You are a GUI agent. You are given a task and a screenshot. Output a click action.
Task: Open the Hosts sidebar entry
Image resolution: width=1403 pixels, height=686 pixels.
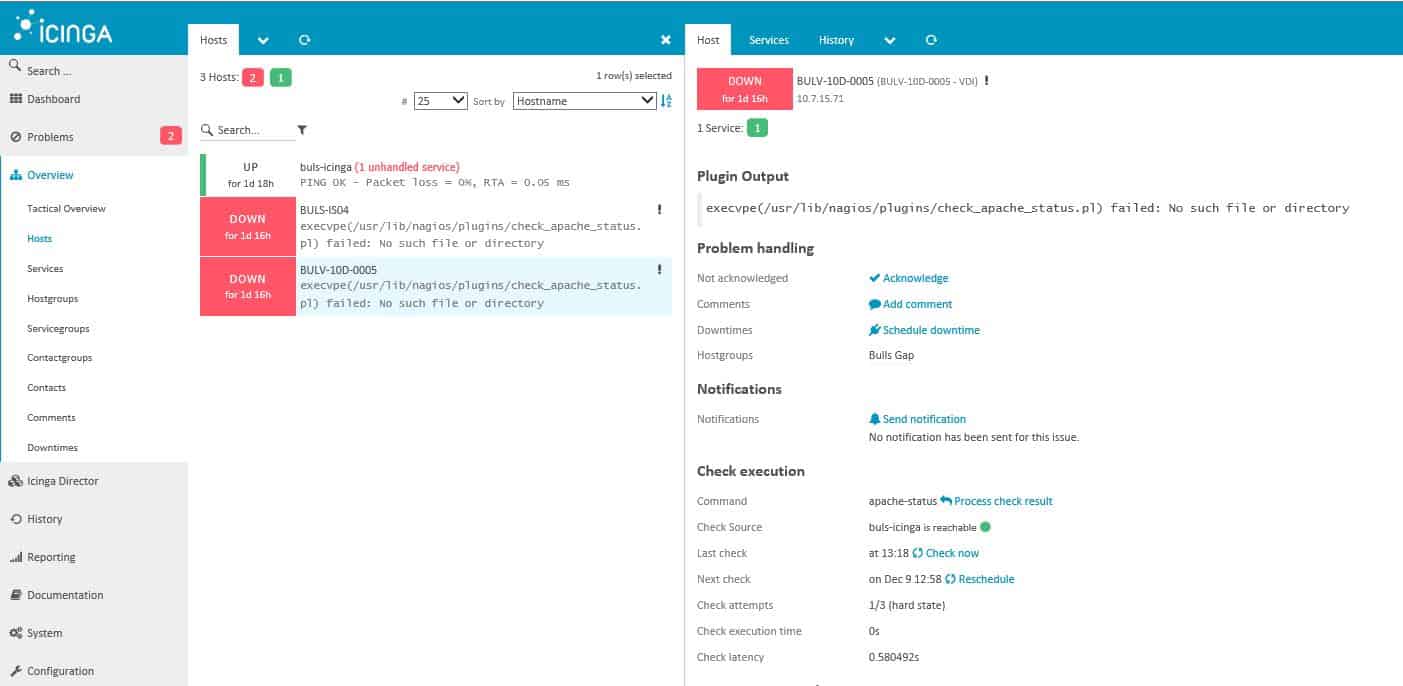39,239
